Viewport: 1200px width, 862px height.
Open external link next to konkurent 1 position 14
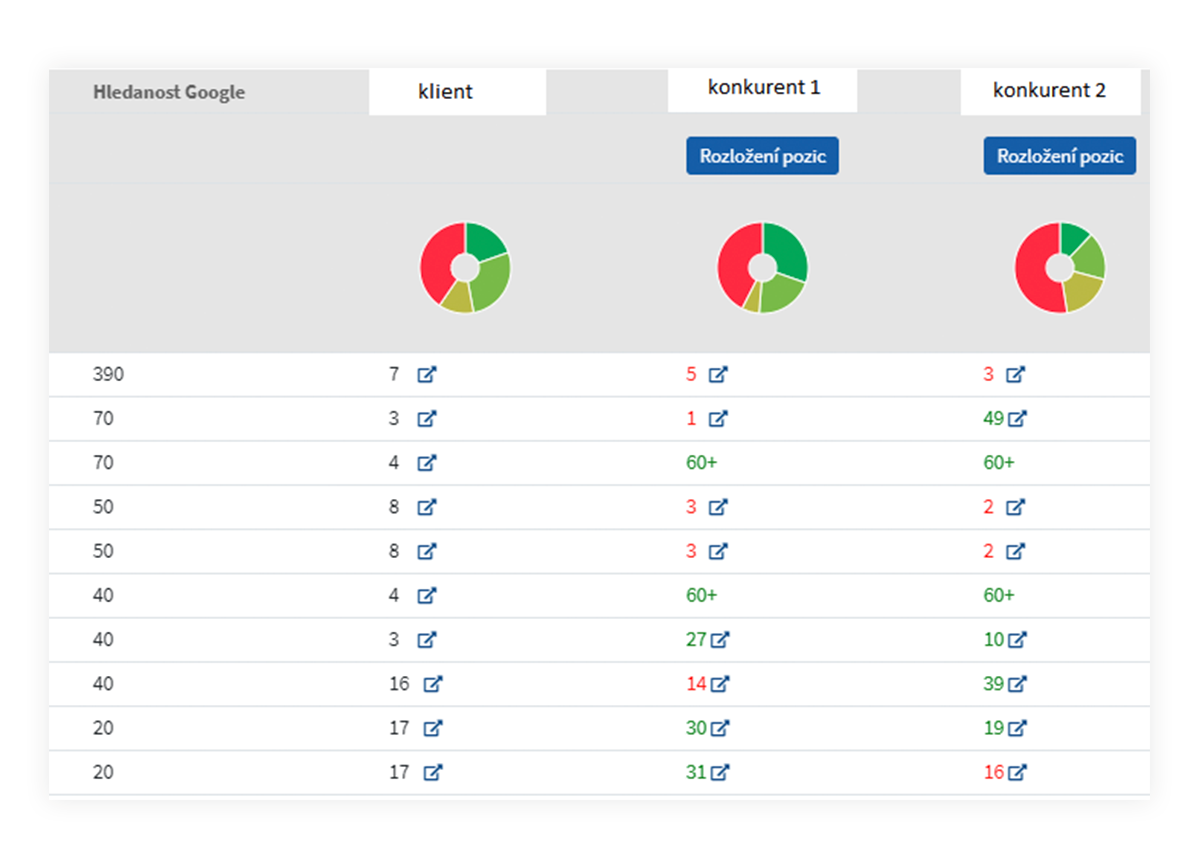point(719,684)
